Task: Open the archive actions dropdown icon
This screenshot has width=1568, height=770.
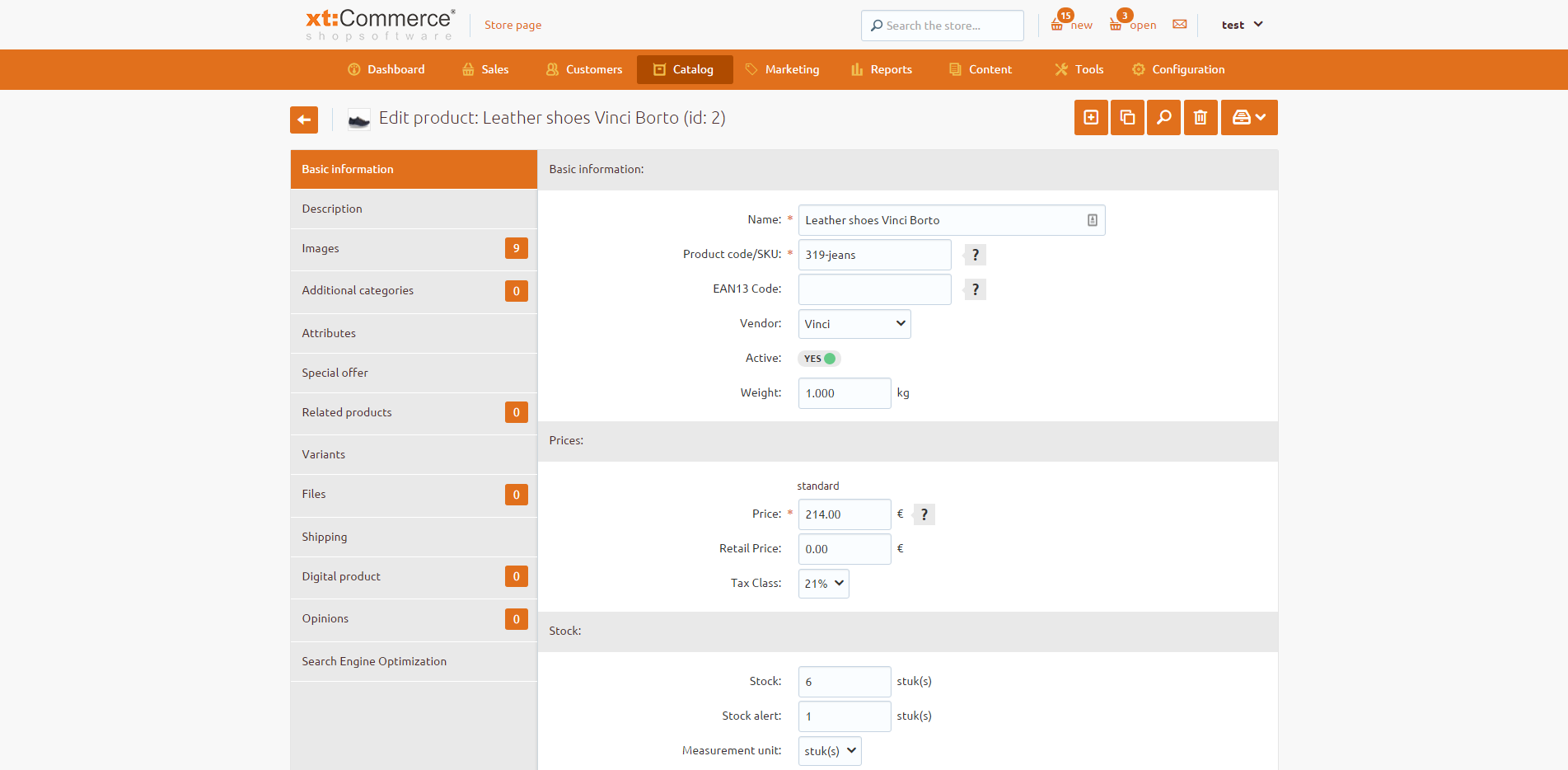Action: 1249,117
